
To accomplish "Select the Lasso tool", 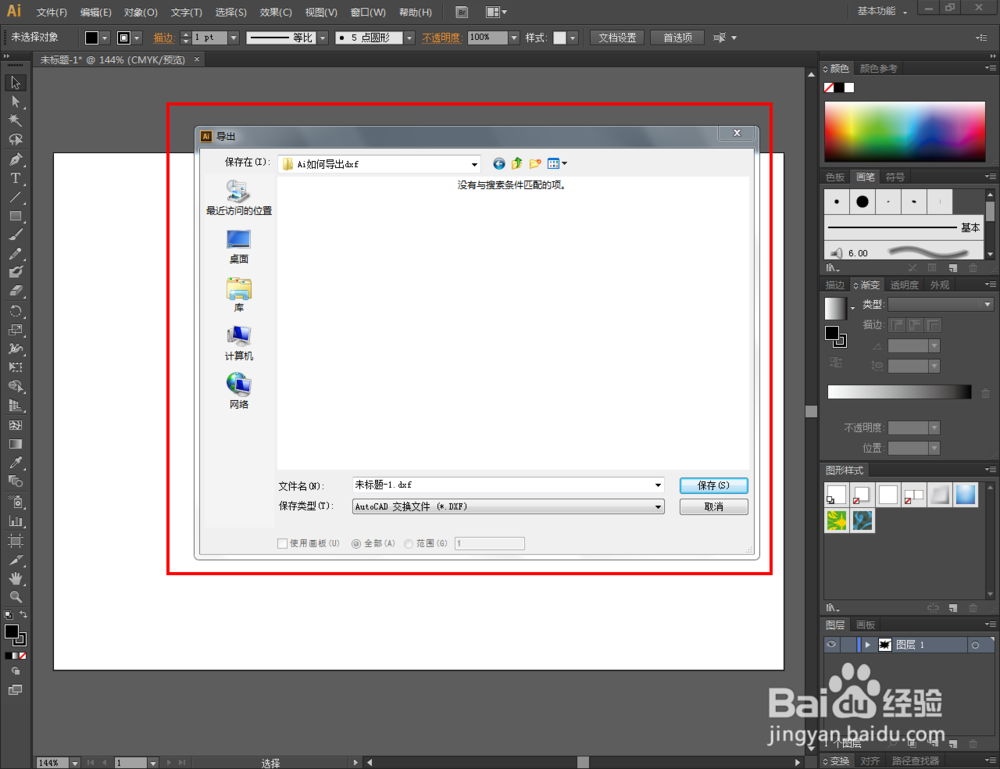I will (x=15, y=140).
